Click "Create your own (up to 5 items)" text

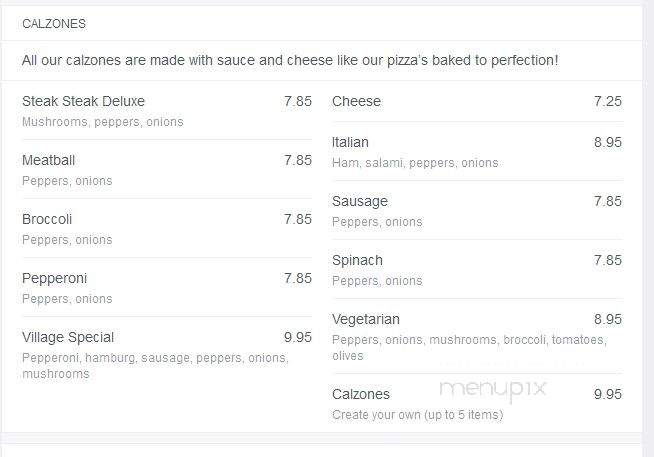(x=418, y=415)
